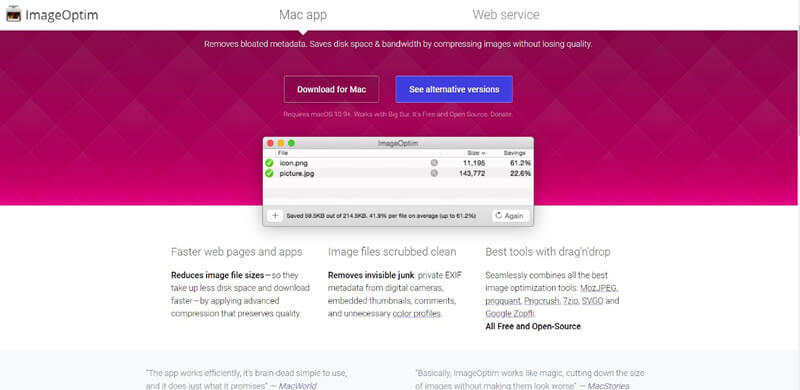Click the 22.6% savings value
Screen dimensions: 800x390
pyautogui.click(x=520, y=174)
